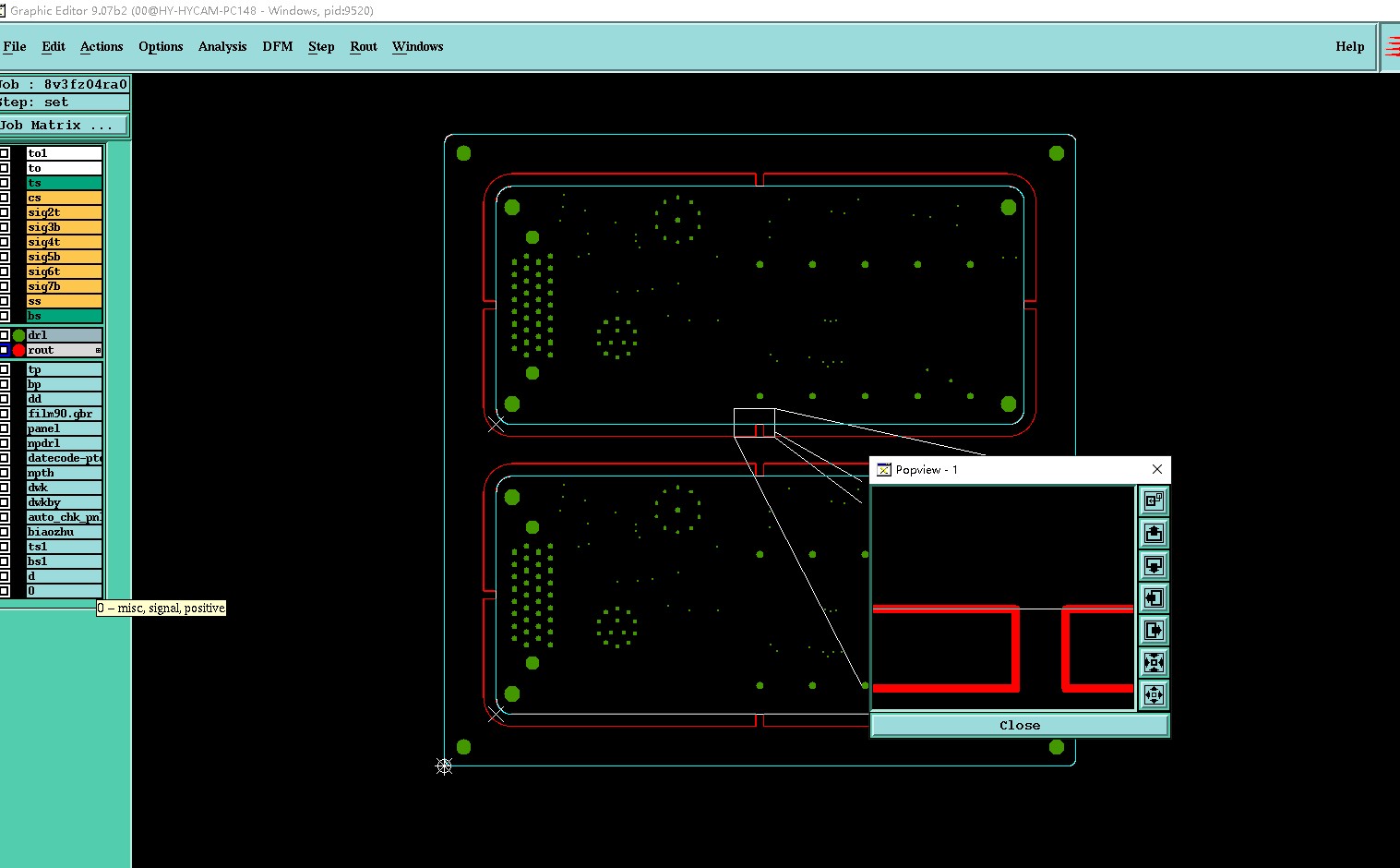Open the Windows menu
This screenshot has height=868, width=1400.
pos(418,46)
